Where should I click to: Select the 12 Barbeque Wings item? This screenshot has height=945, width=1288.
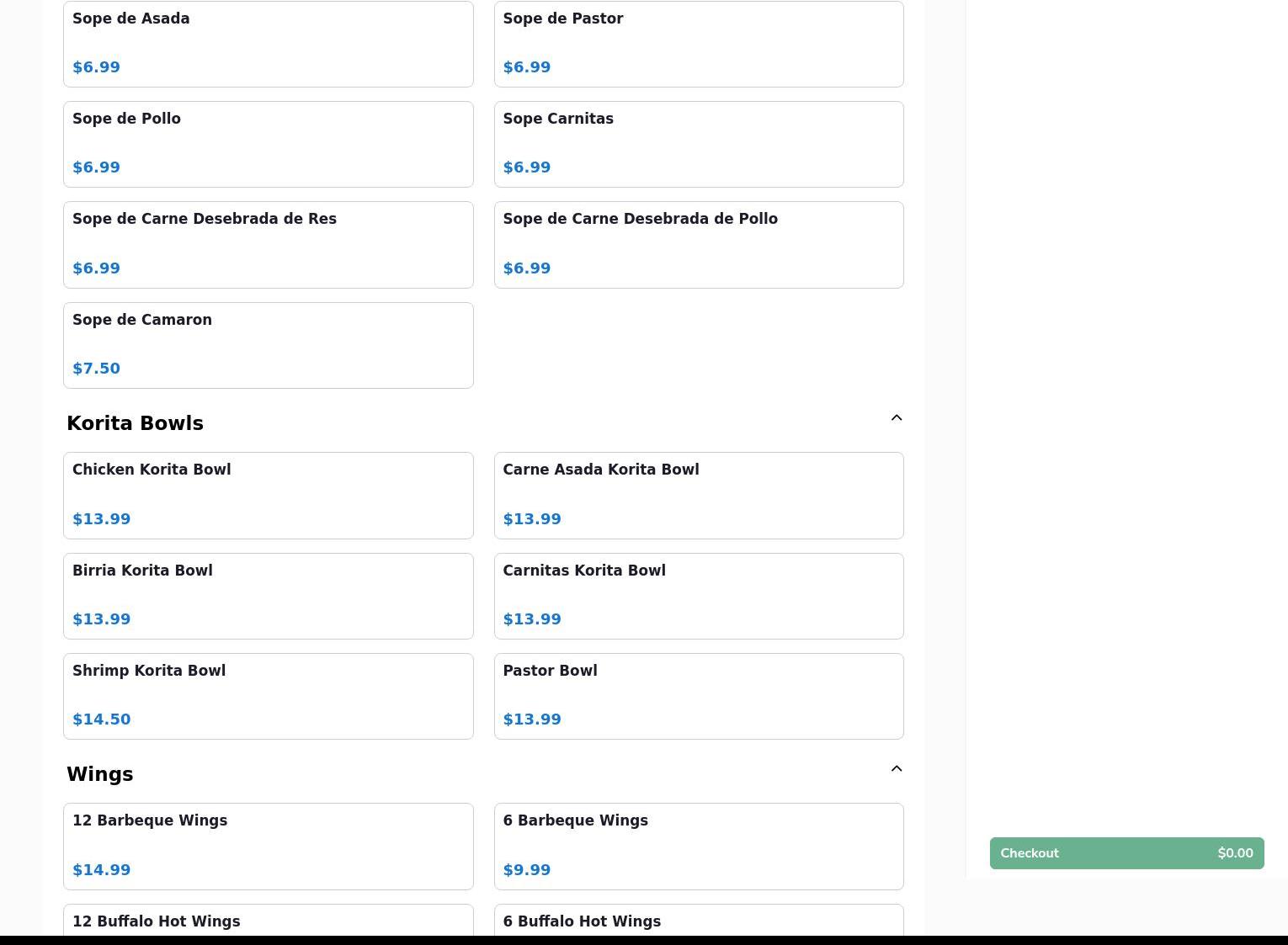tap(269, 847)
